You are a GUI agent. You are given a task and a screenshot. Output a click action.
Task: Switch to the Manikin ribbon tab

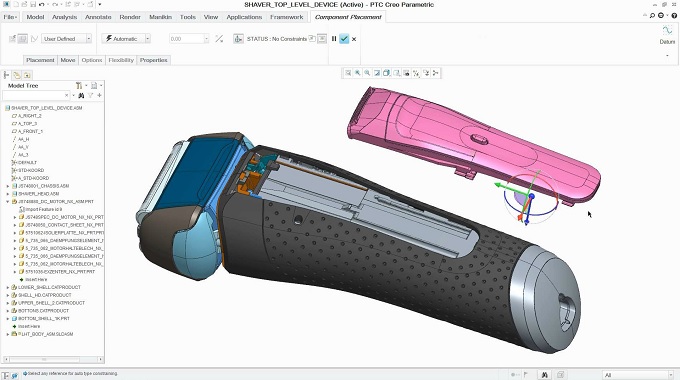pos(160,17)
